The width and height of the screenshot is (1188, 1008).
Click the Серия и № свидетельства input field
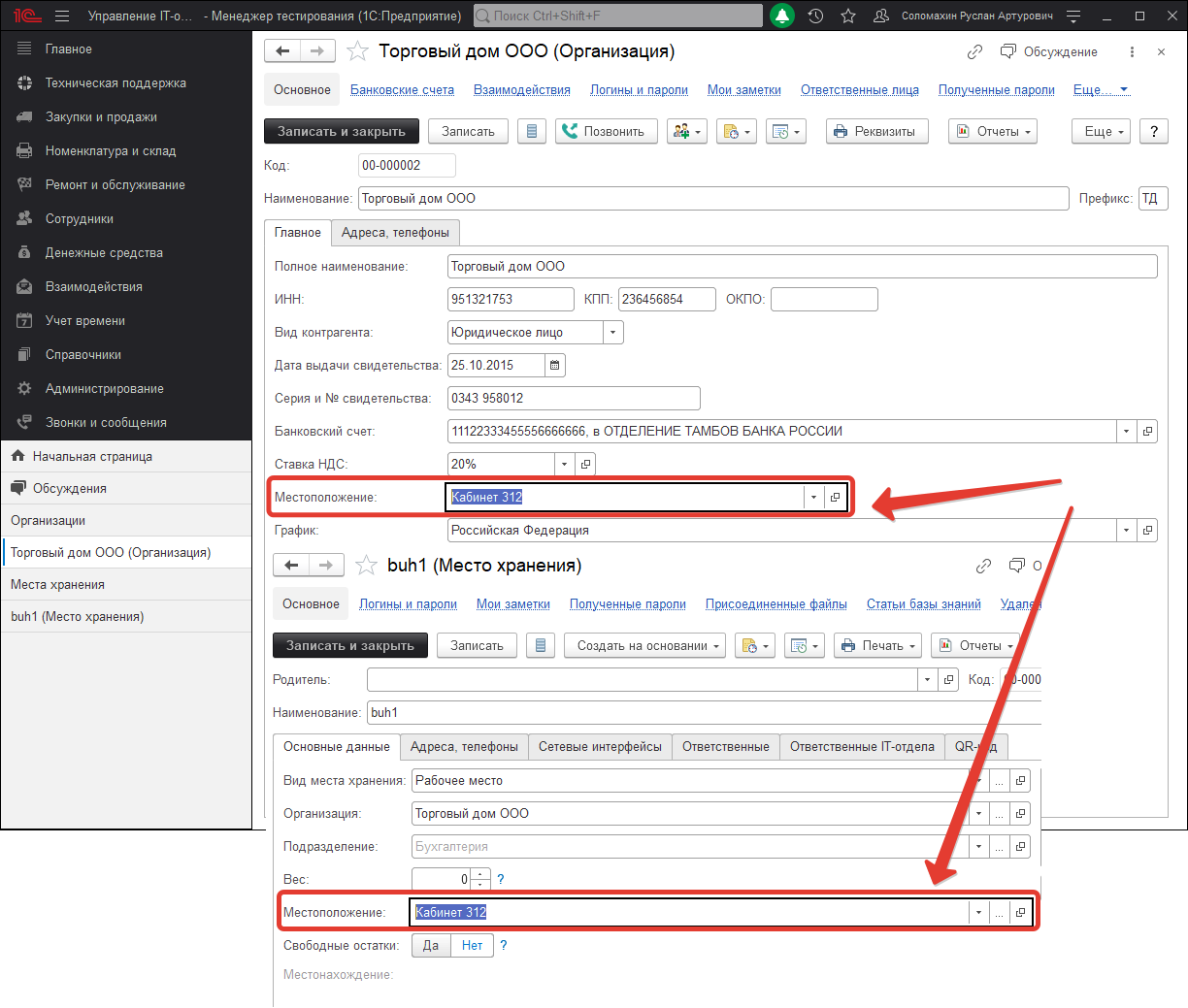[x=574, y=399]
